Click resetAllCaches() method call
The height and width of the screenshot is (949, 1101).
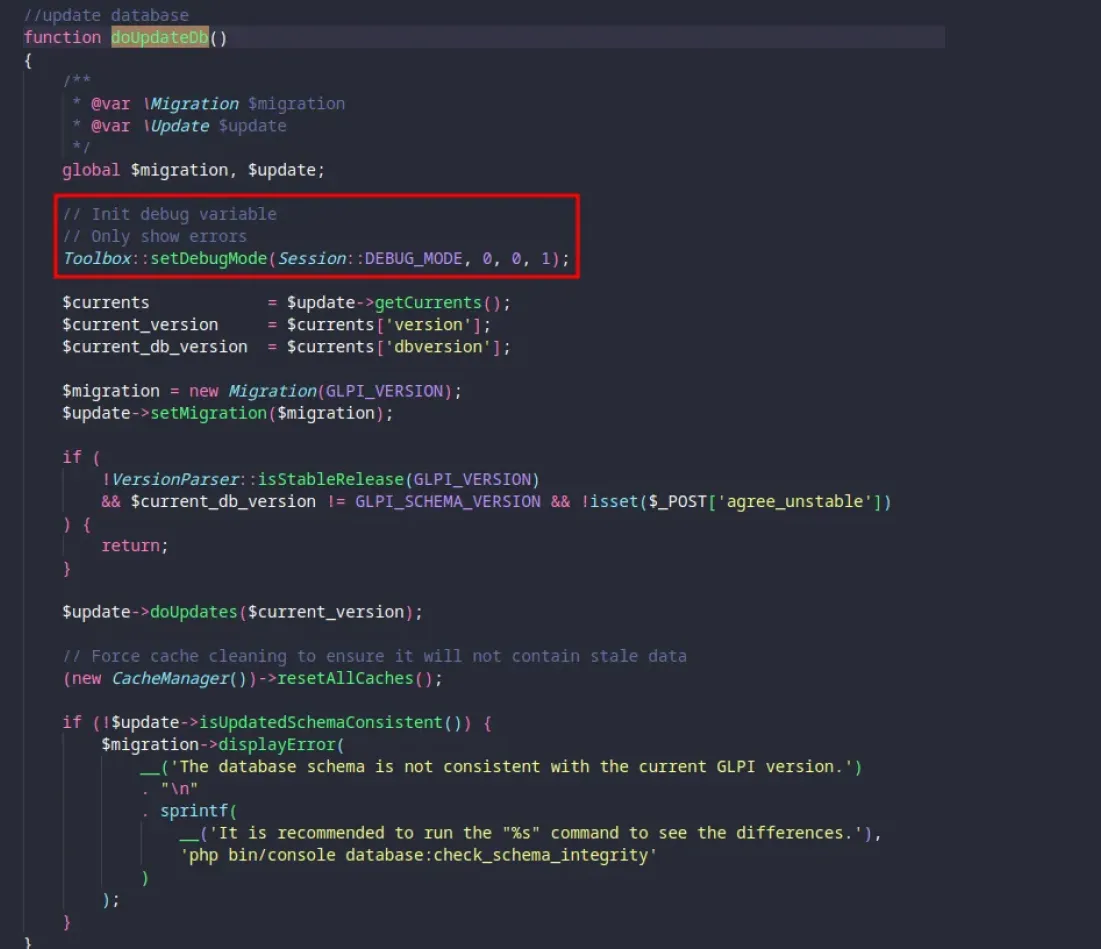(355, 679)
